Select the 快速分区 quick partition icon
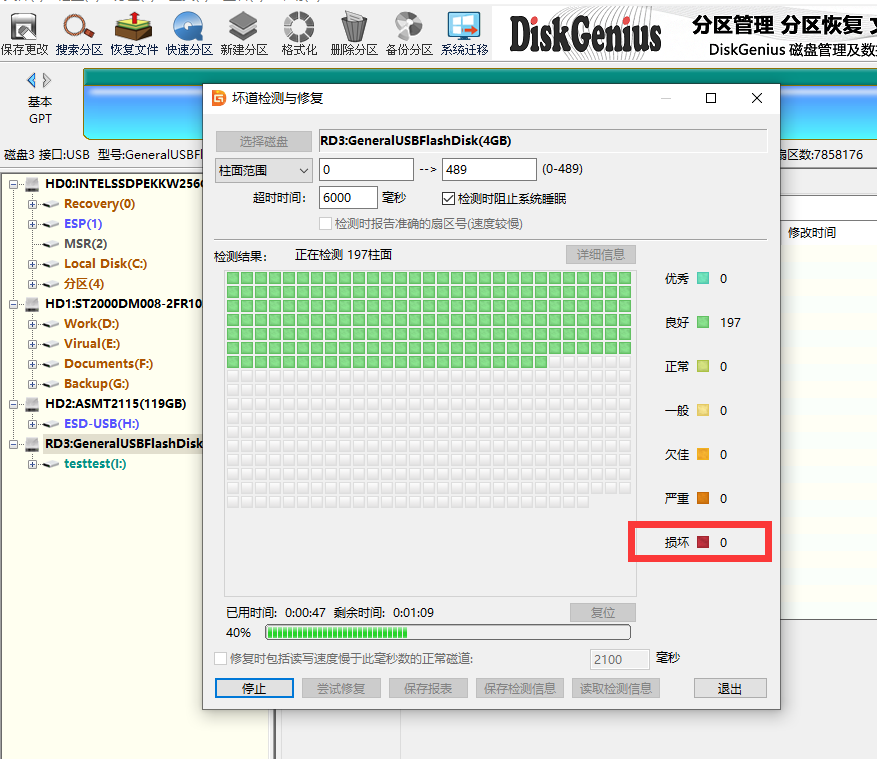877x759 pixels. [x=189, y=33]
